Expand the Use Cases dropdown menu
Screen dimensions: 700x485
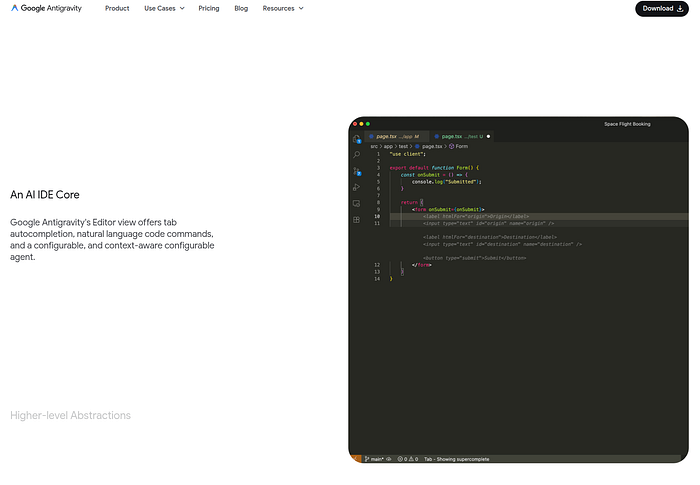click(164, 8)
